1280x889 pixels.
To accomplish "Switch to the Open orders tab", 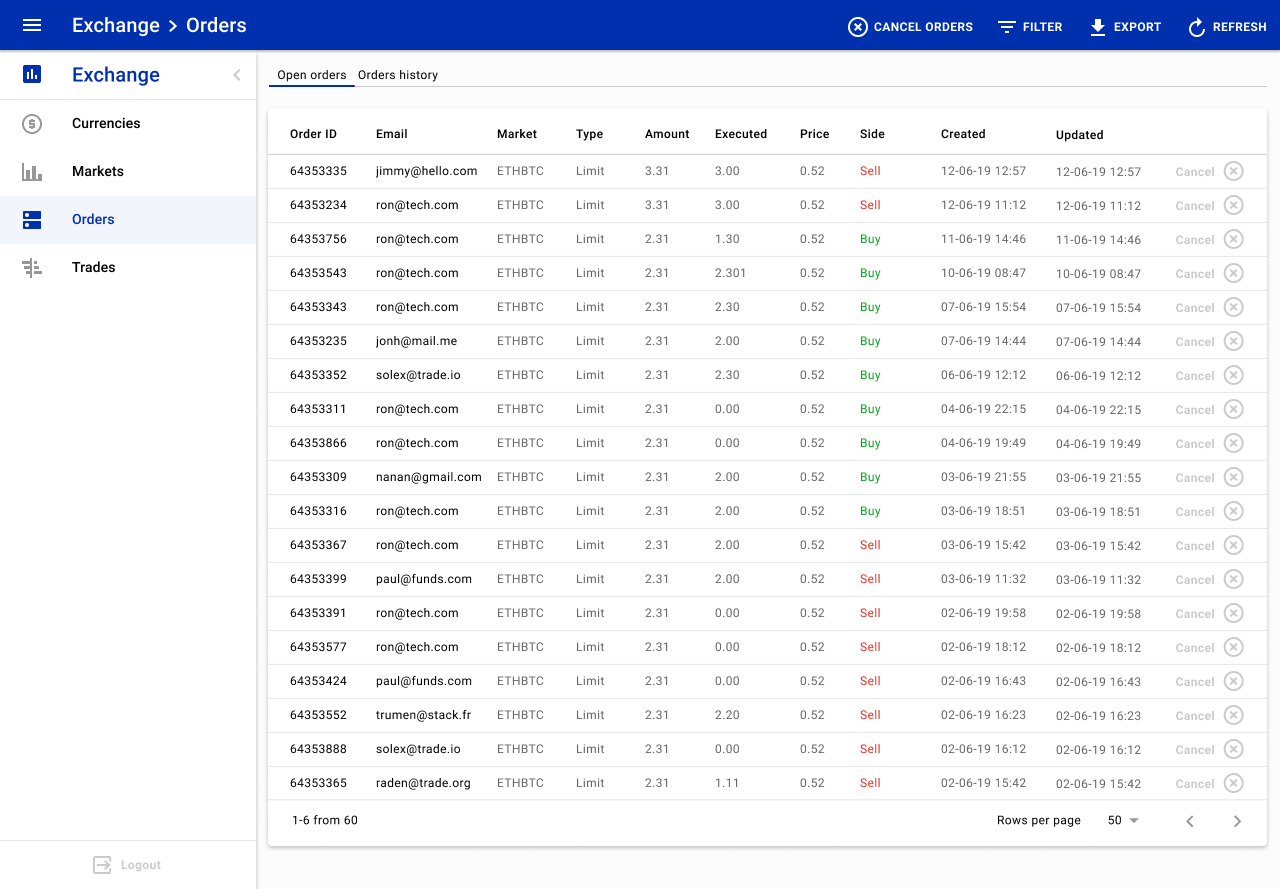I will 312,75.
